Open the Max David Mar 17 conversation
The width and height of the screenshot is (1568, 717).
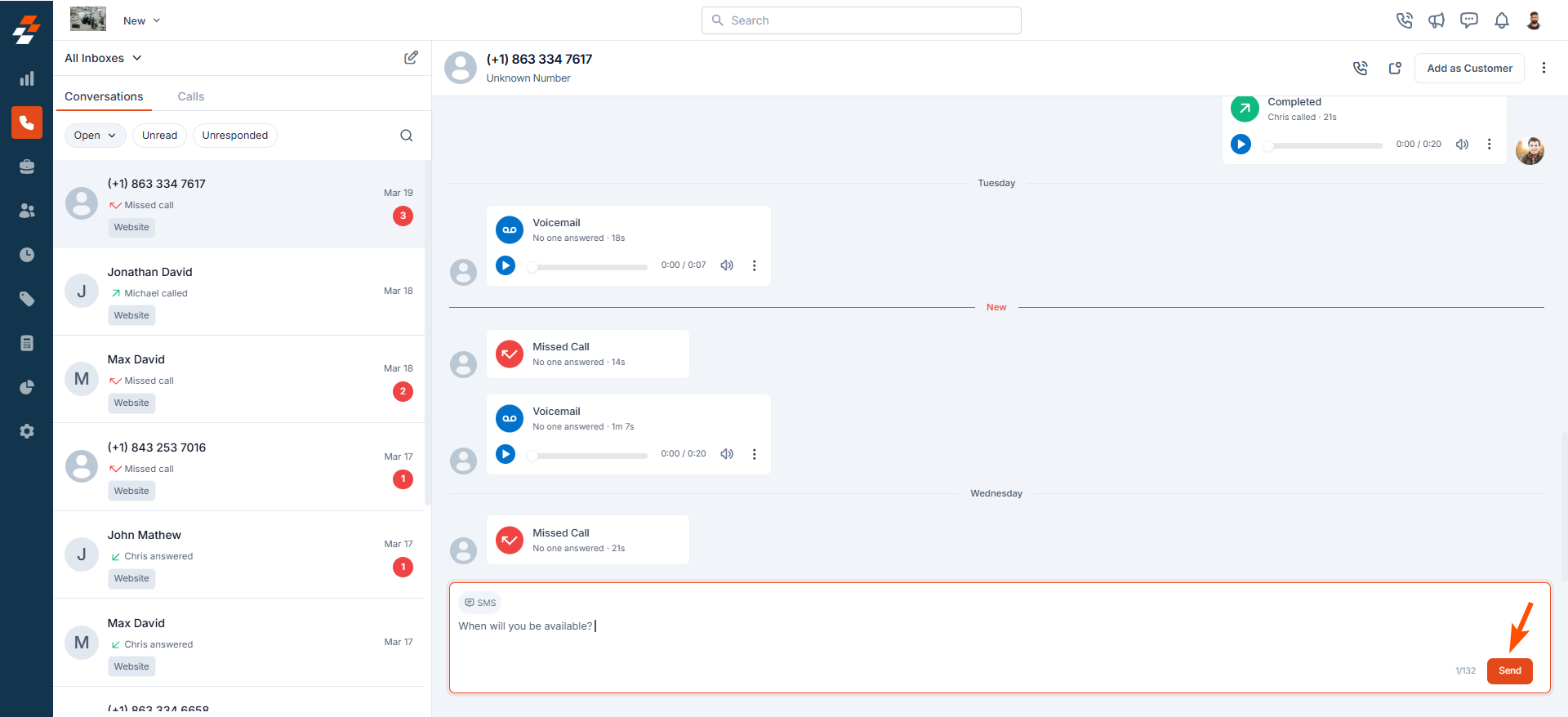(x=238, y=643)
